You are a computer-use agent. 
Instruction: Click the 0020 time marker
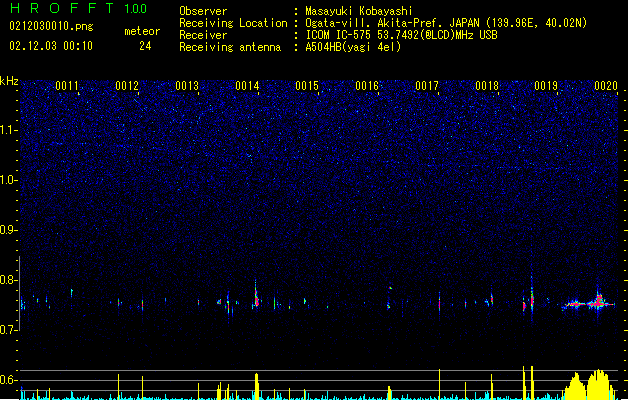click(x=606, y=86)
